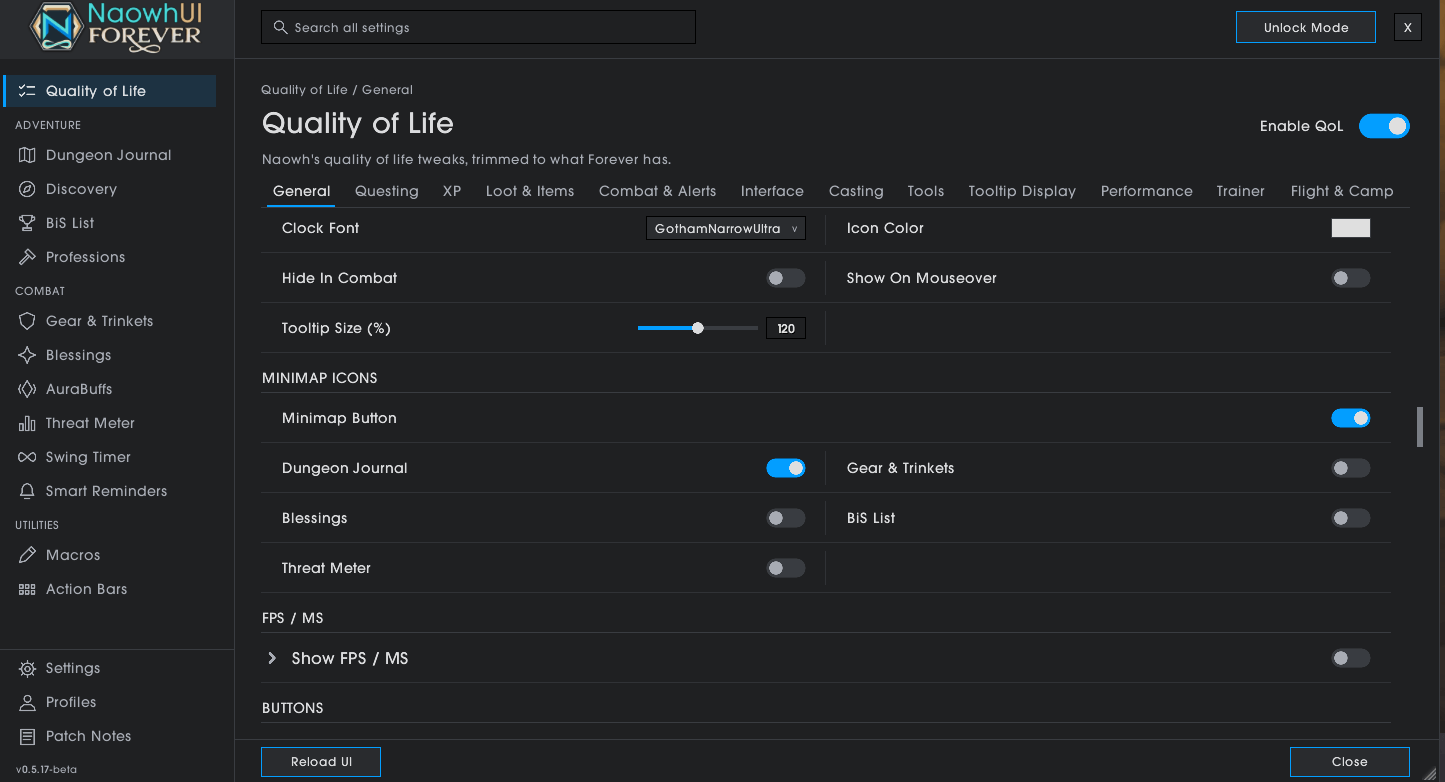Screen dimensions: 1445x782
Task: Go to the Tooltip Display tab
Action: point(1022,191)
